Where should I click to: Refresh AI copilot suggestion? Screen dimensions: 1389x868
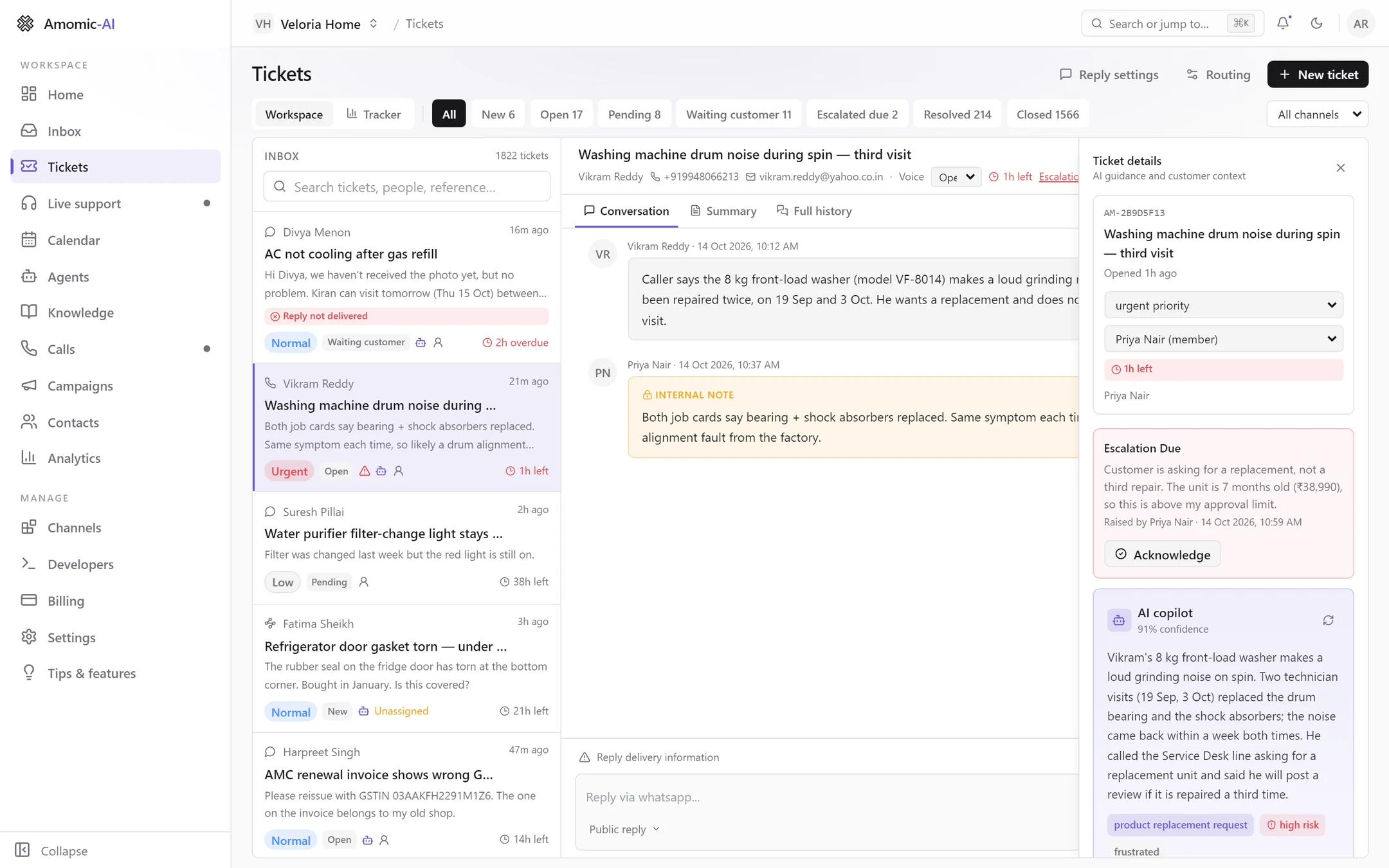point(1328,620)
